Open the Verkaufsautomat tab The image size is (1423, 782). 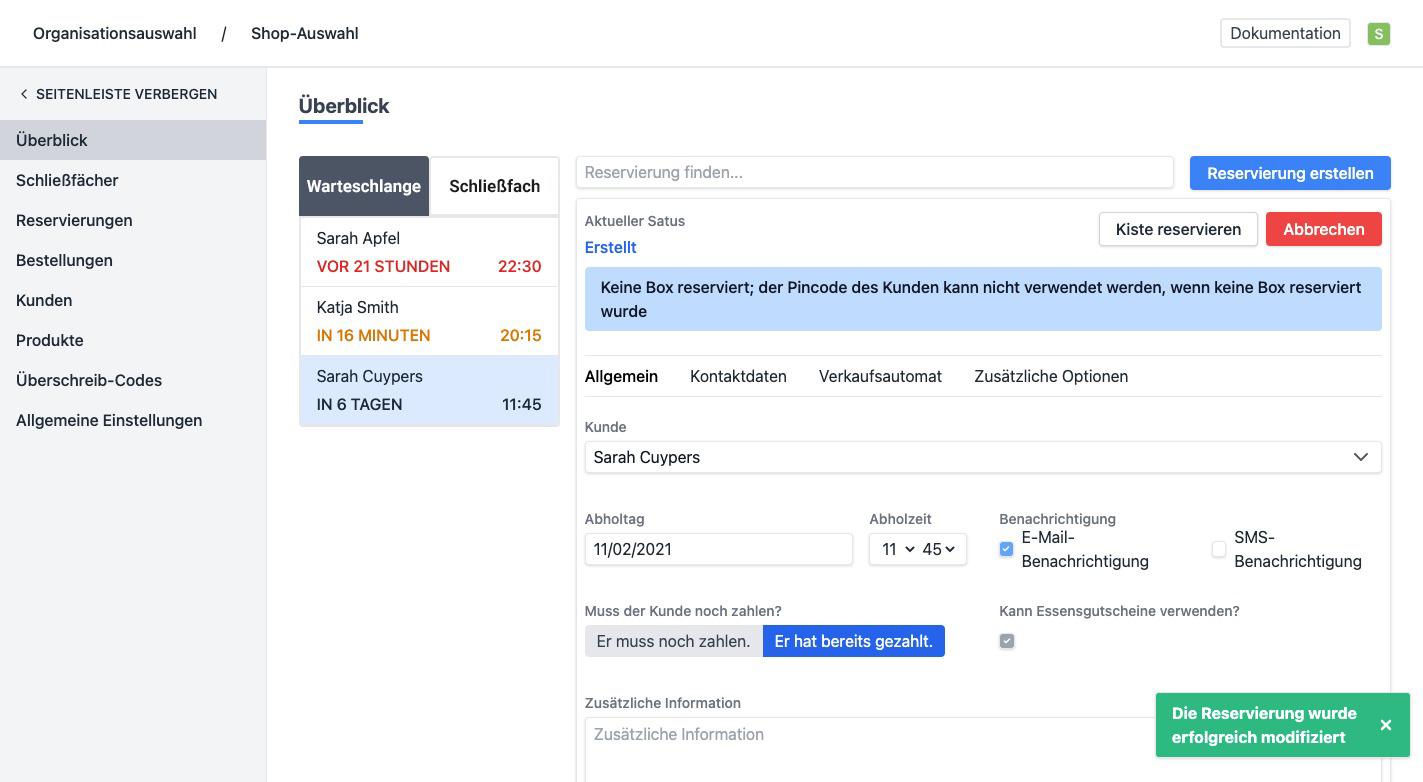(x=880, y=376)
